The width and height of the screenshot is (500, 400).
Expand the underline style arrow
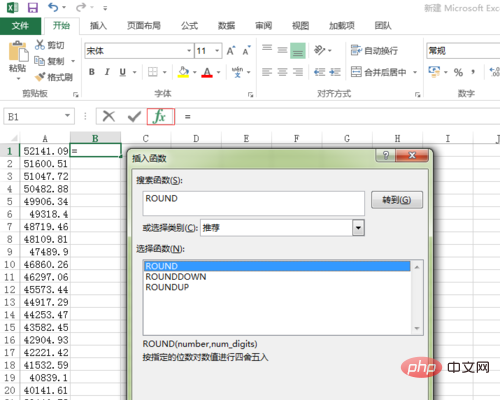point(135,72)
